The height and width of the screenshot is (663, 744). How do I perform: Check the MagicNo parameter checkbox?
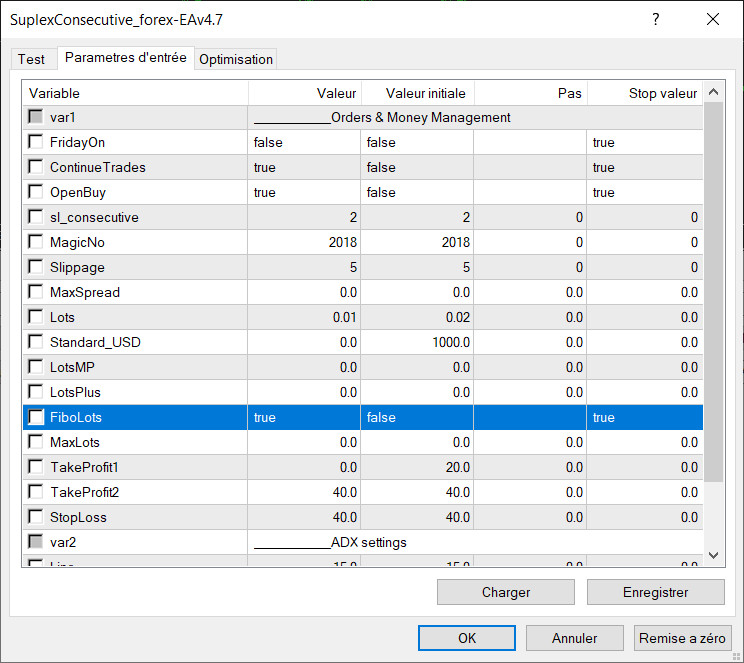tap(36, 243)
